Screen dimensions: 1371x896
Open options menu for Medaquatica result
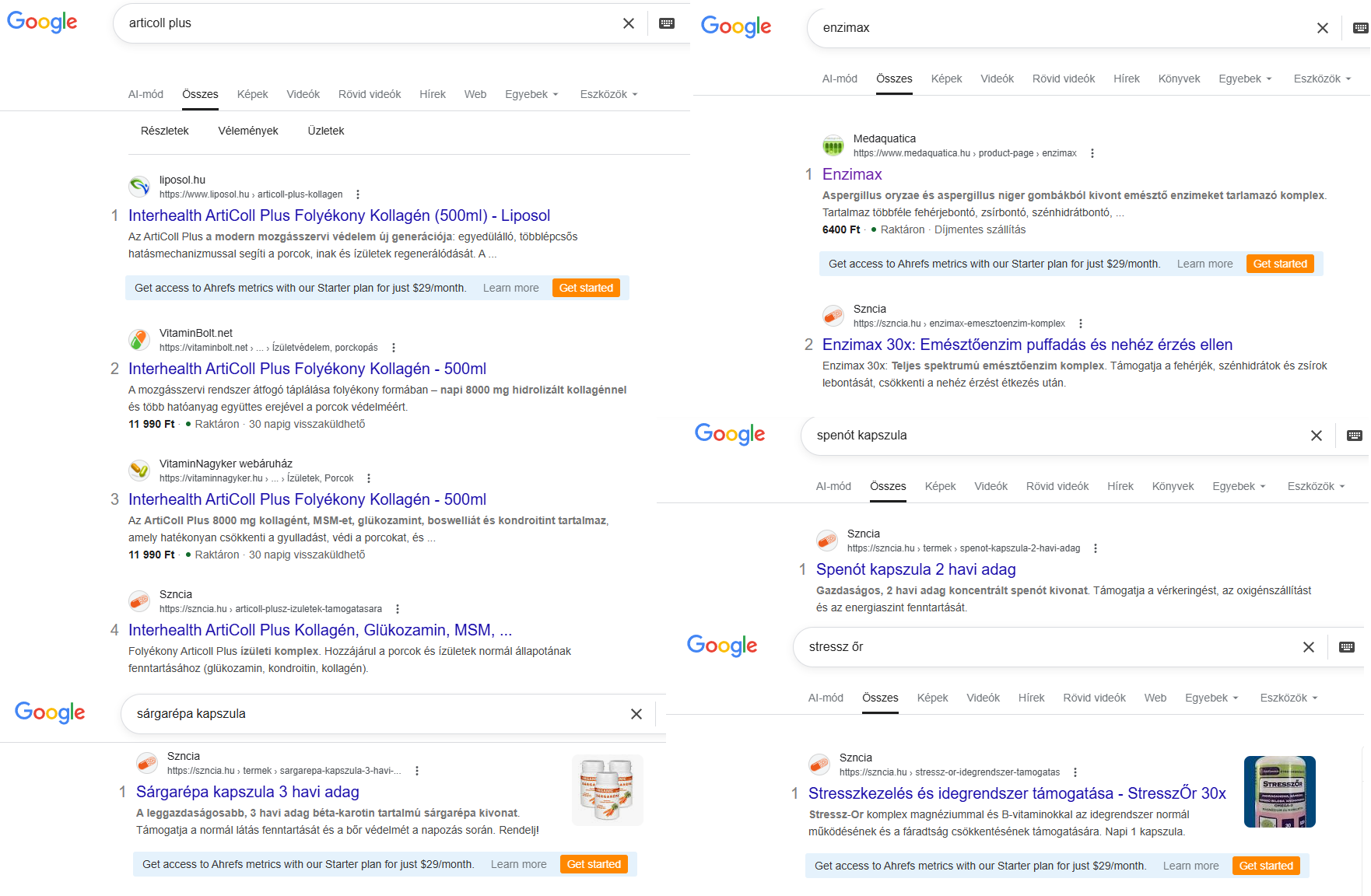pyautogui.click(x=1092, y=153)
